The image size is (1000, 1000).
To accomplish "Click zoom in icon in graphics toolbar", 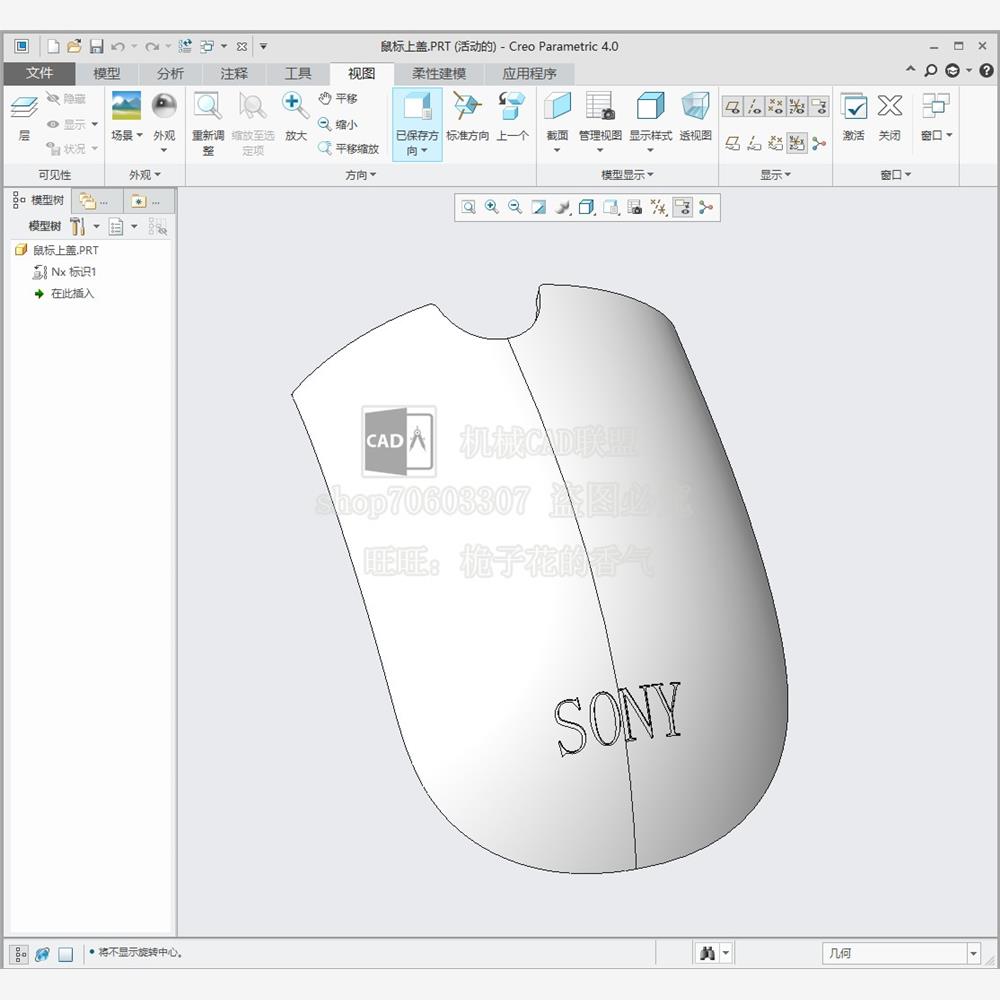I will pos(492,207).
